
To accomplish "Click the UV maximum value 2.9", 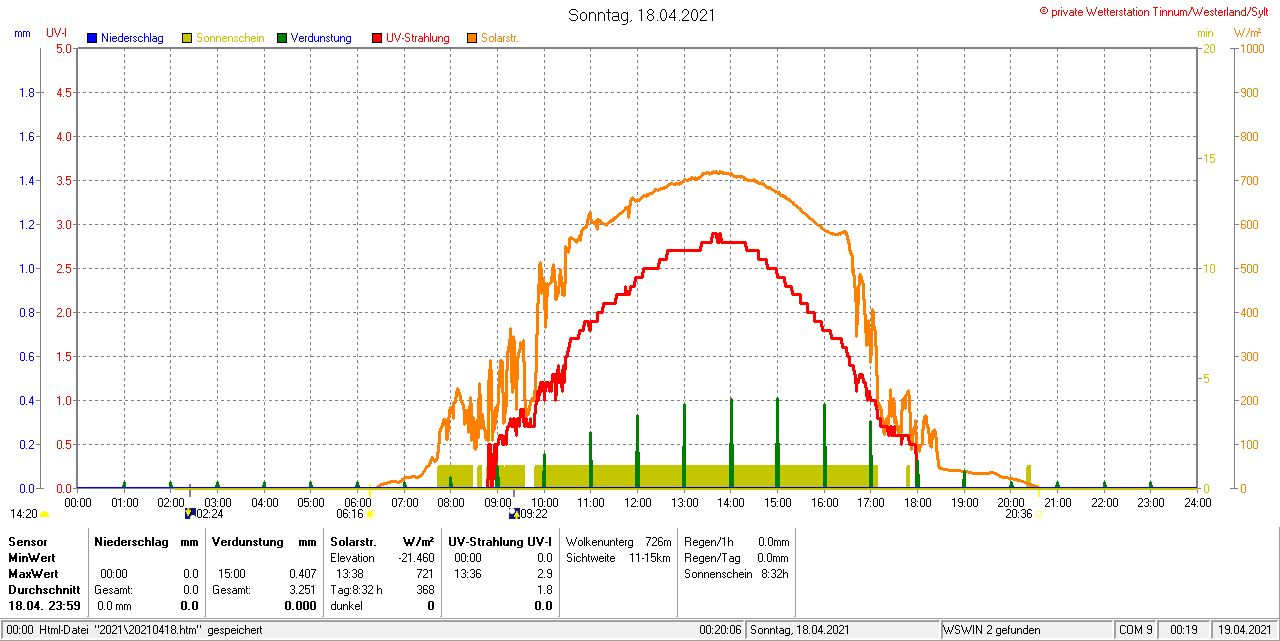I will [544, 574].
